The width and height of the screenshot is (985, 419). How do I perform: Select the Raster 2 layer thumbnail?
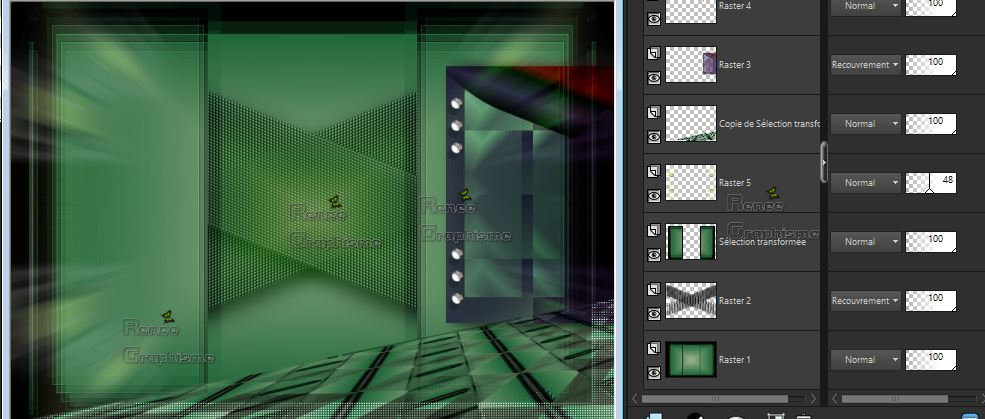pos(690,300)
